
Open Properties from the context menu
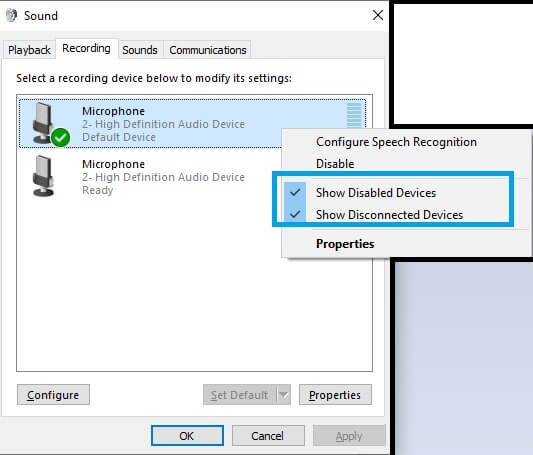[x=345, y=244]
